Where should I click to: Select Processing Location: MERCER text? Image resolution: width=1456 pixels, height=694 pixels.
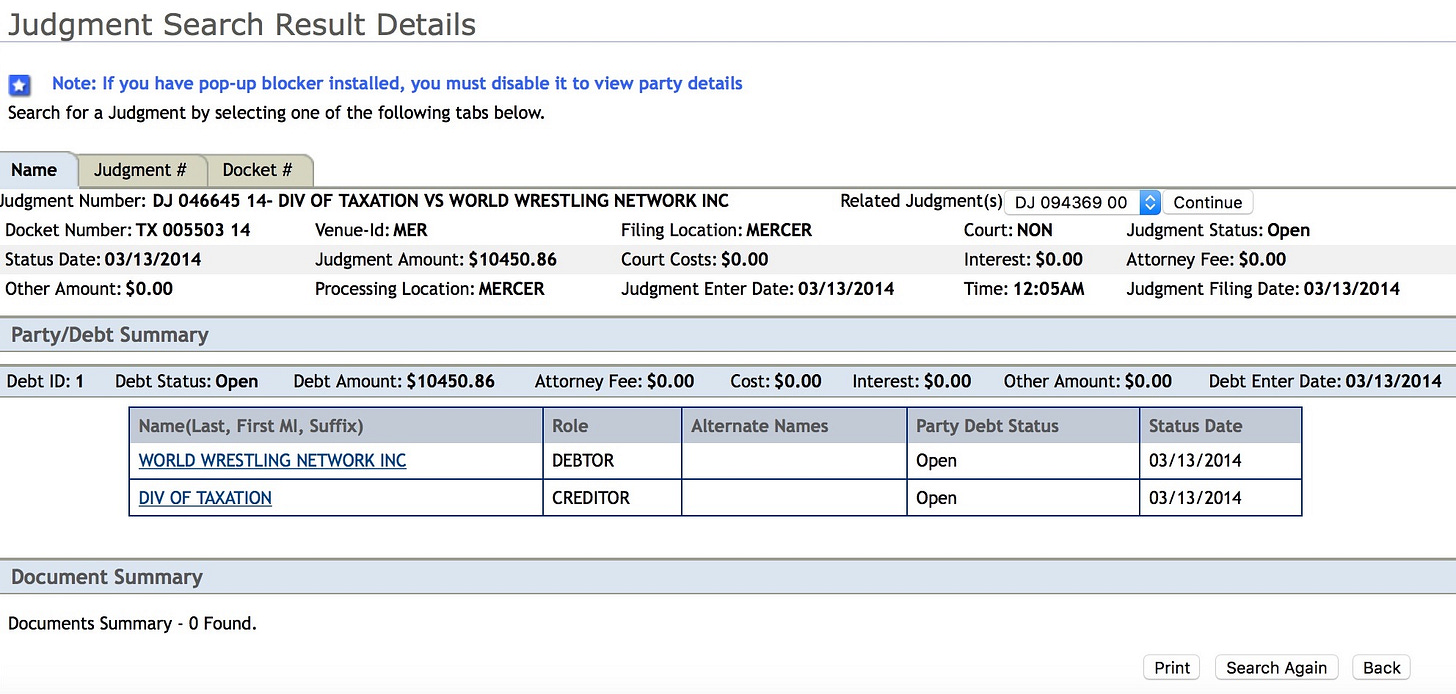tap(430, 289)
